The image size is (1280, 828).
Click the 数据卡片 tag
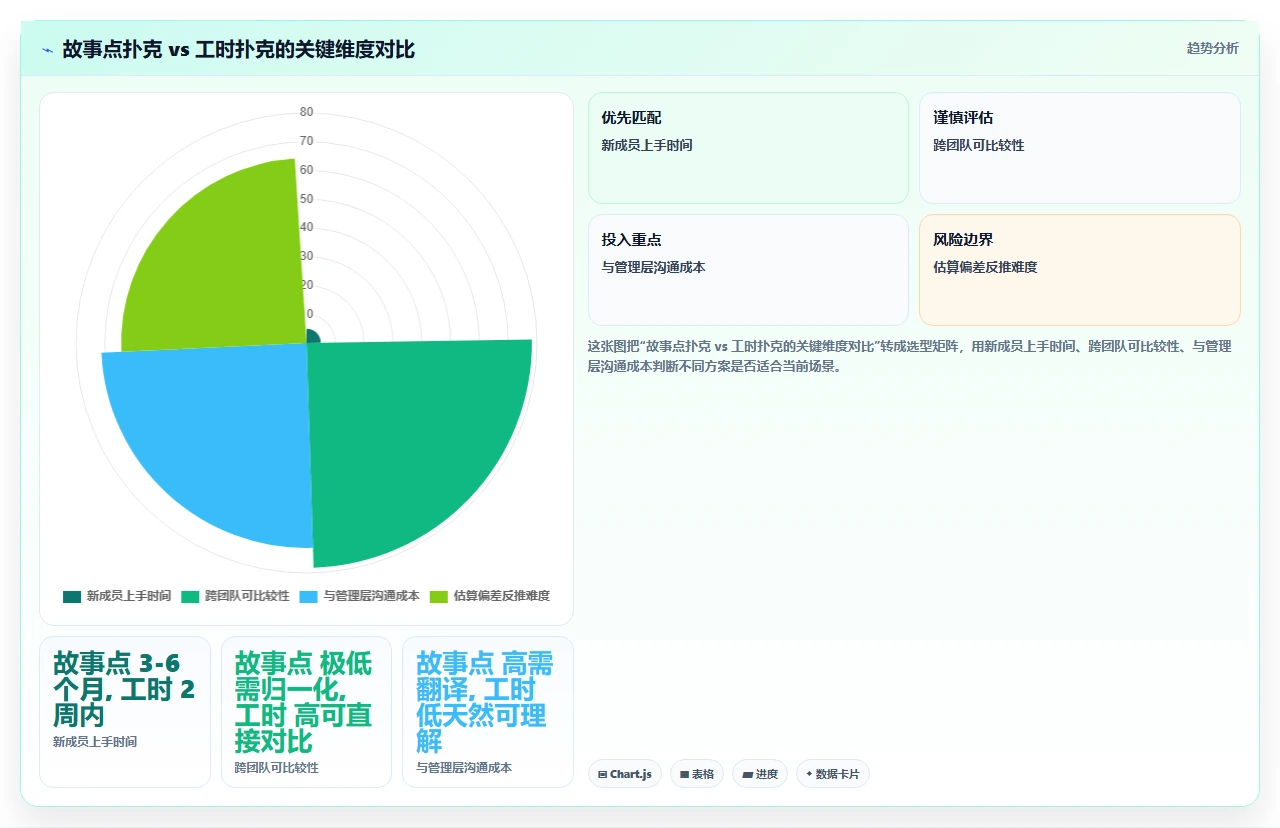(833, 774)
